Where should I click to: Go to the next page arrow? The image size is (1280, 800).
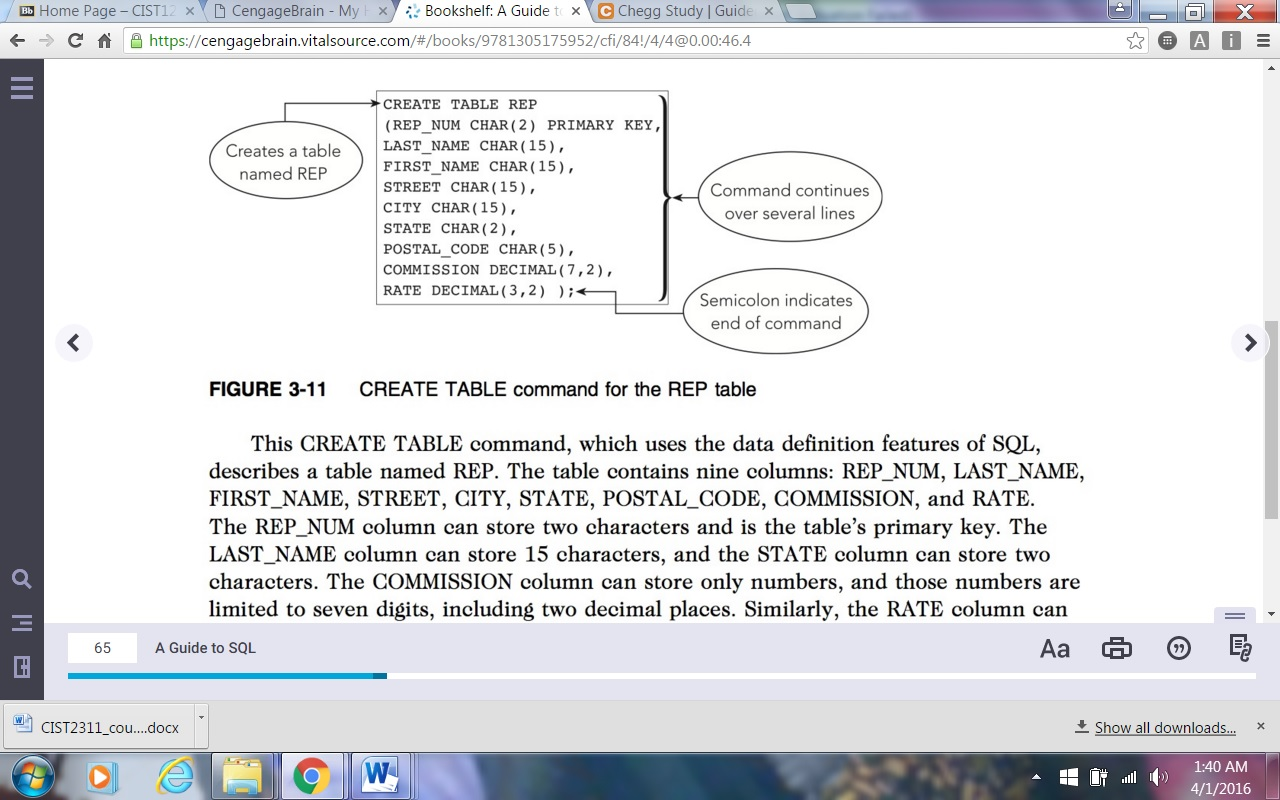tap(1250, 343)
